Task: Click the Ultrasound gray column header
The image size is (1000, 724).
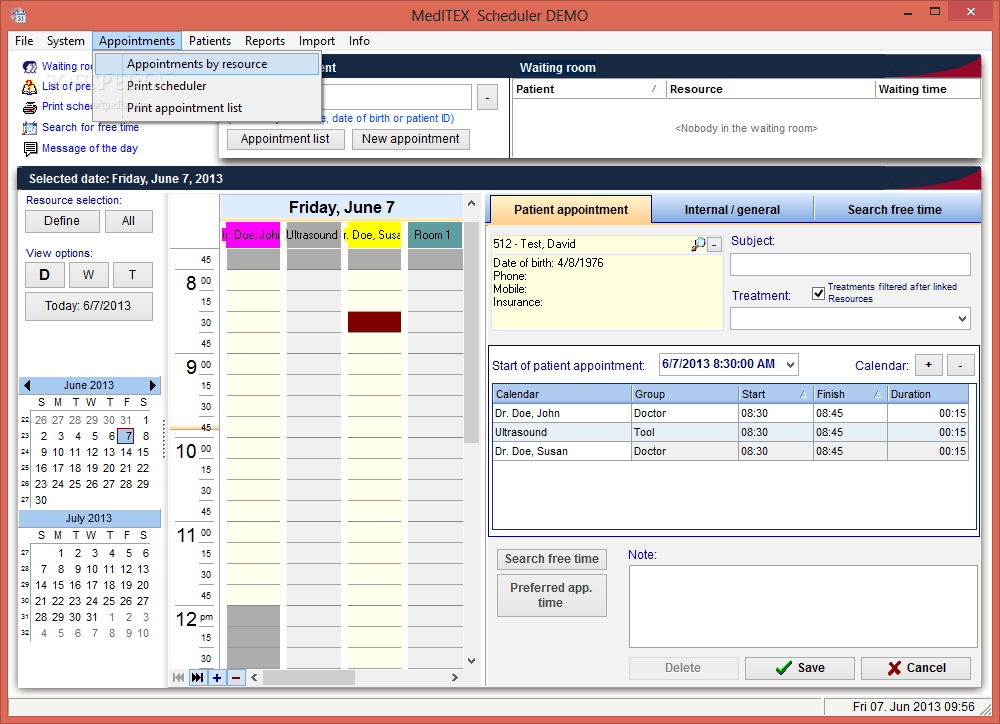Action: [313, 235]
